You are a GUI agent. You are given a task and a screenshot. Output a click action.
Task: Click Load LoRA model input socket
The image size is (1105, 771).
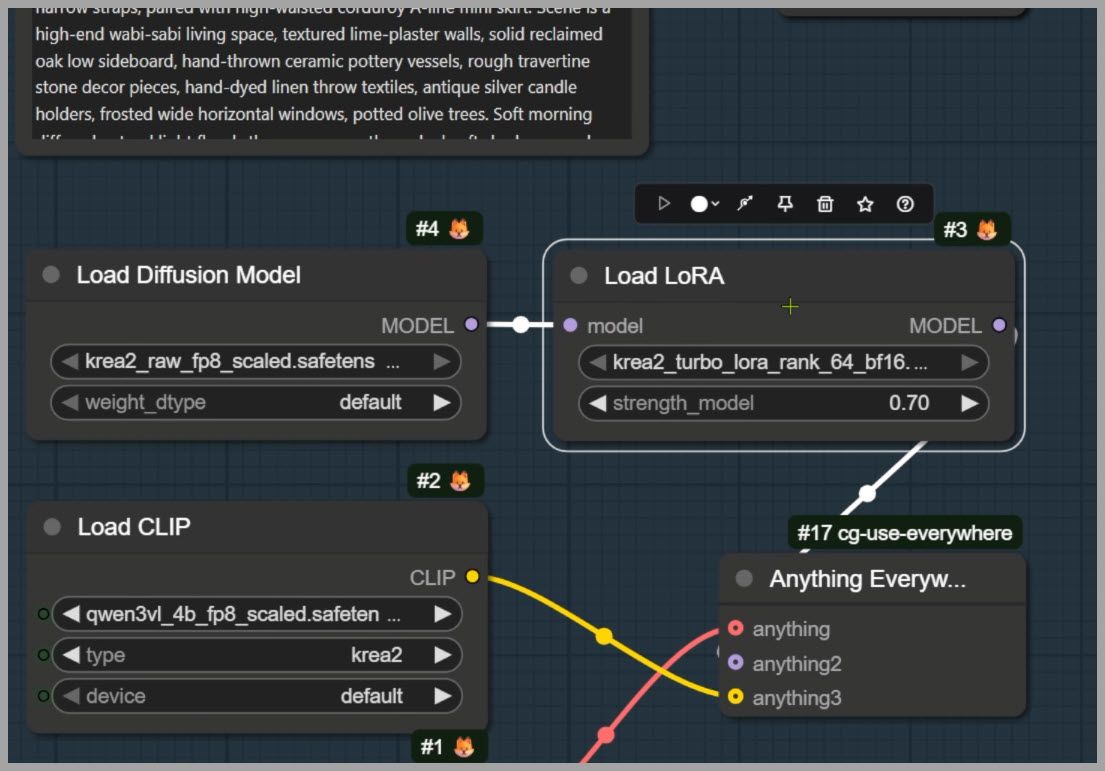pos(571,325)
